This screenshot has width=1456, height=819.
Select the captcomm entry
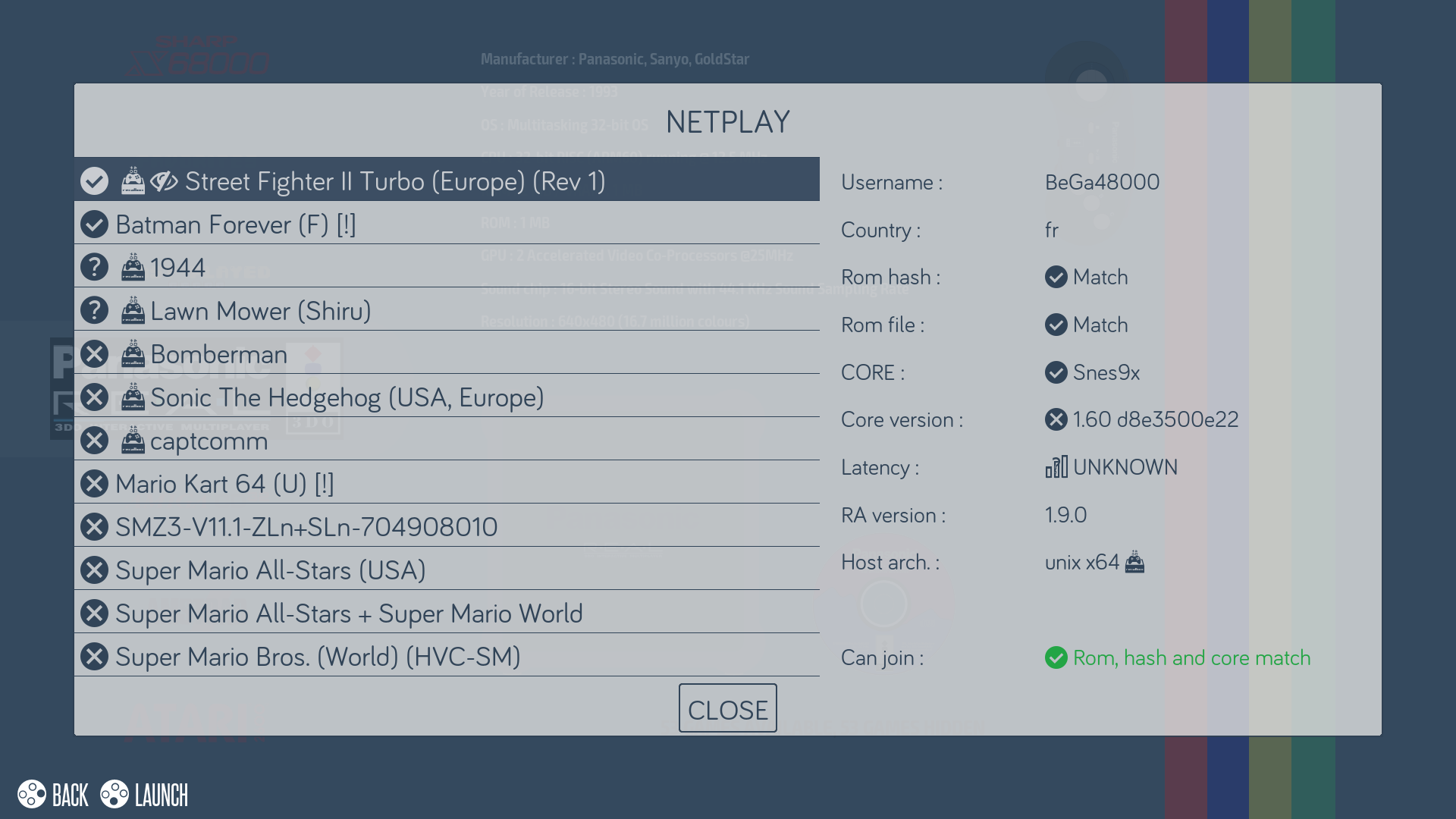click(447, 439)
